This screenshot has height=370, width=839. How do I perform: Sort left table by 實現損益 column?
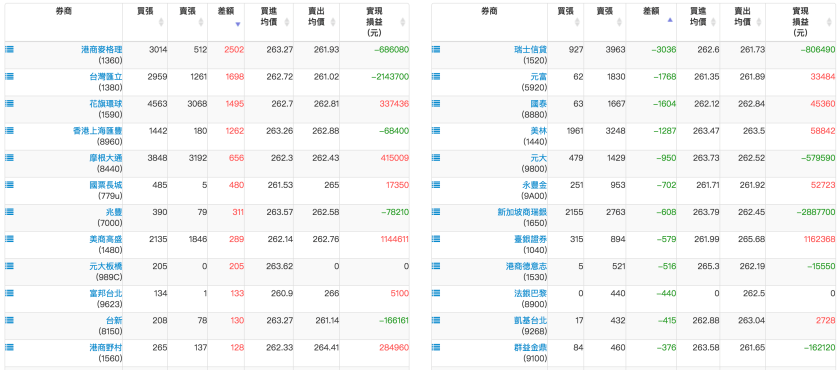pos(402,22)
